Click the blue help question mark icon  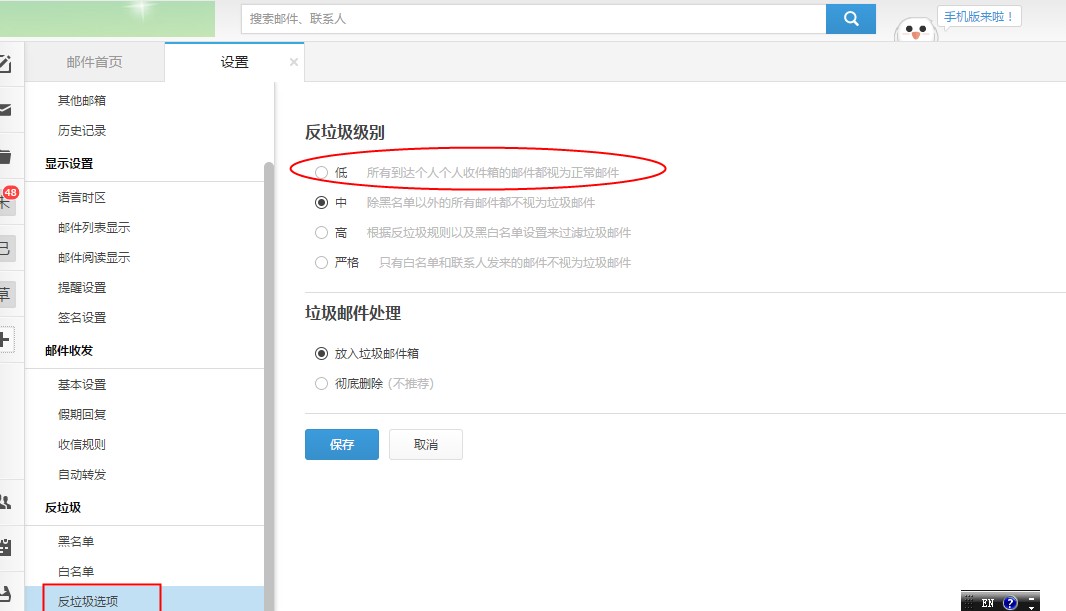[1010, 603]
